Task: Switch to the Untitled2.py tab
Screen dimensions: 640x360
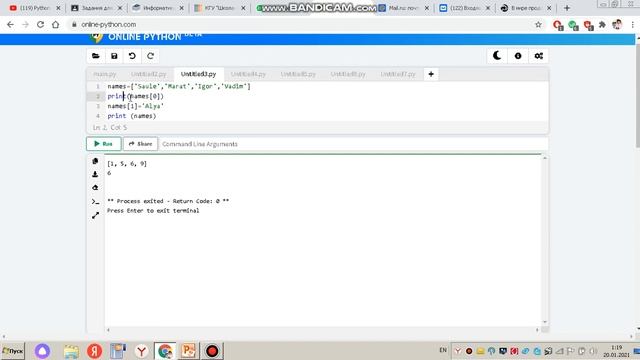Action: coord(149,74)
